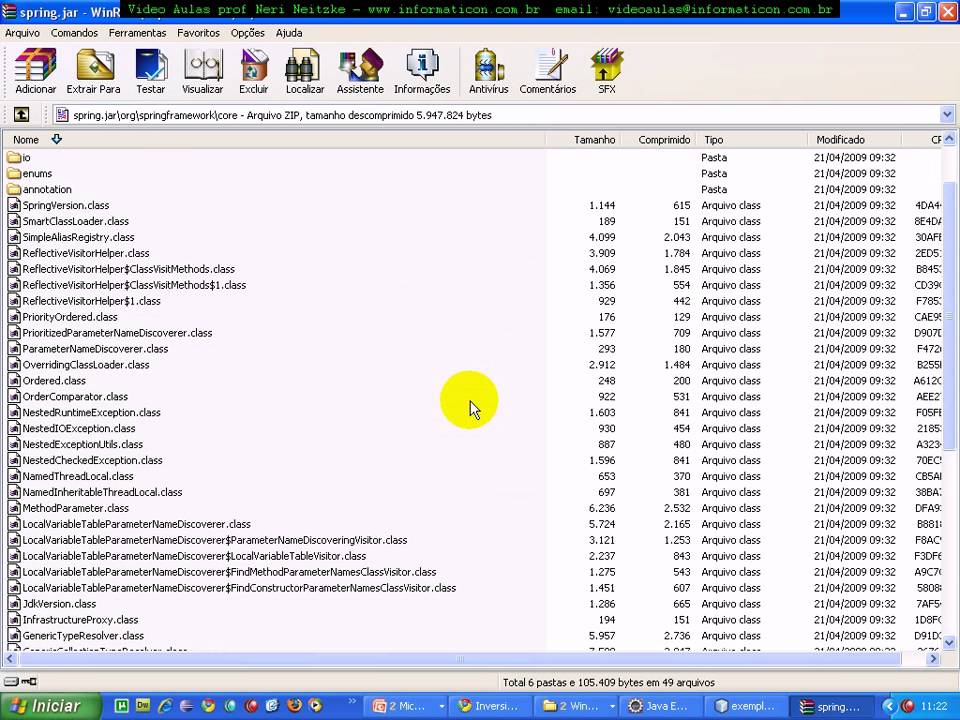Select OverridingClassLoader.class file name
This screenshot has height=720, width=960.
[x=86, y=364]
